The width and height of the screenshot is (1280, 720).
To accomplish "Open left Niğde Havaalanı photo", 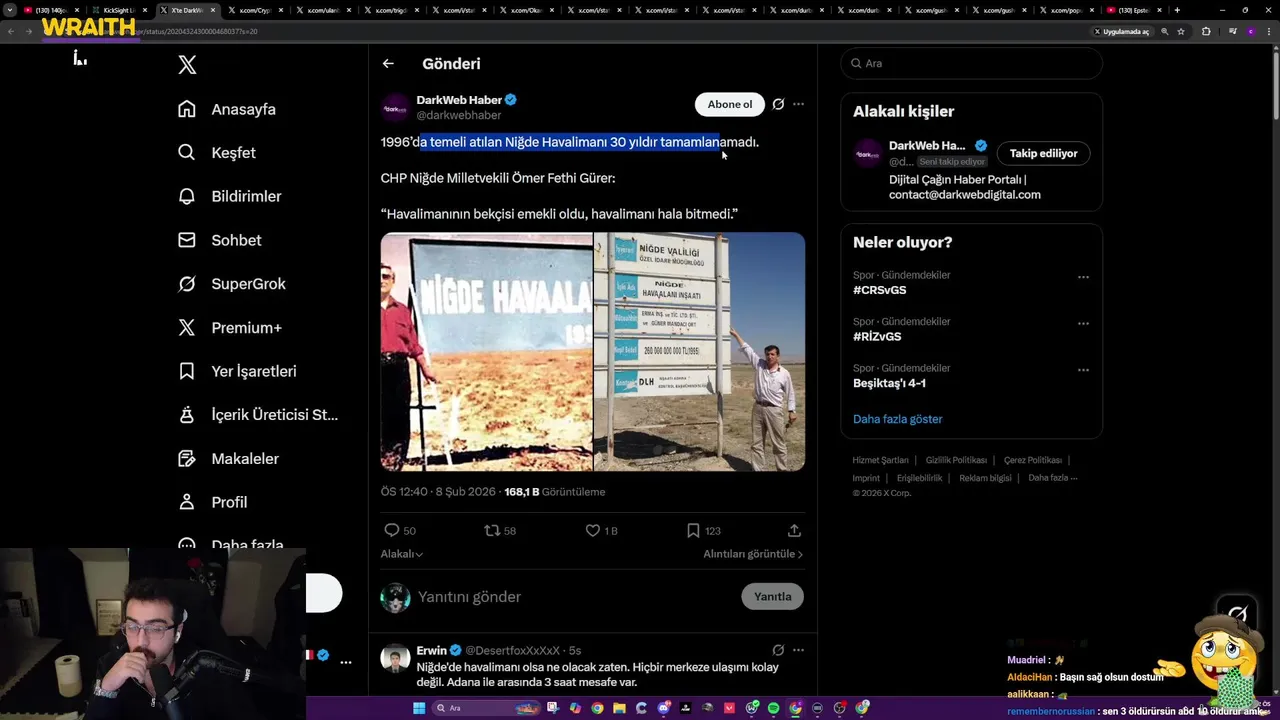I will (x=486, y=352).
